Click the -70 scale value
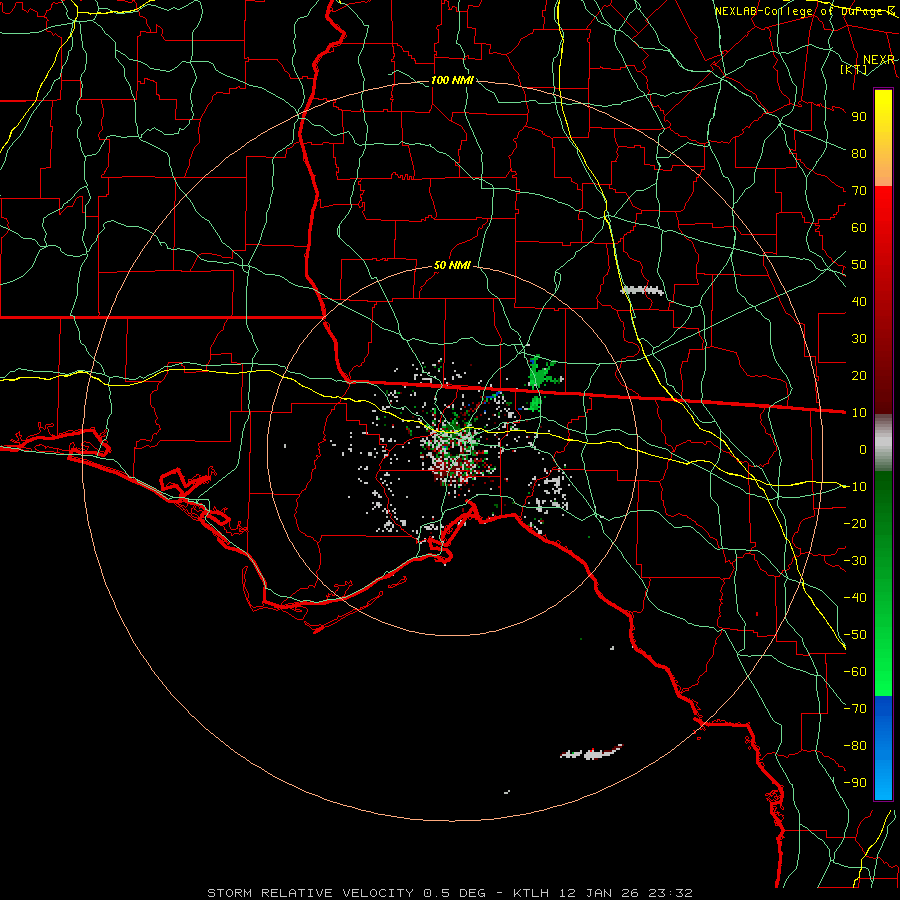The width and height of the screenshot is (900, 900). point(855,709)
